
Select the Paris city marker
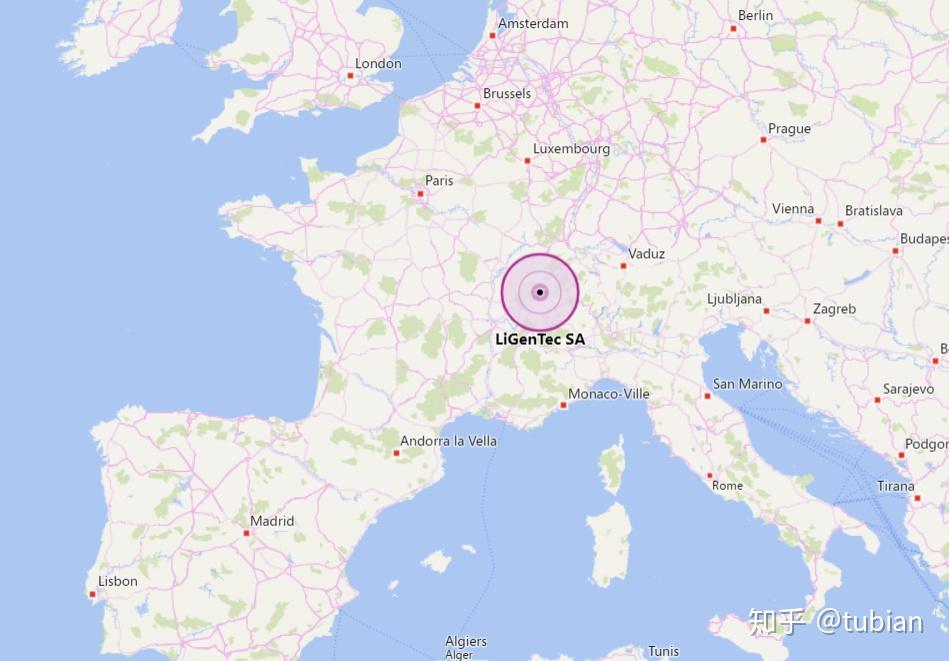tap(420, 194)
